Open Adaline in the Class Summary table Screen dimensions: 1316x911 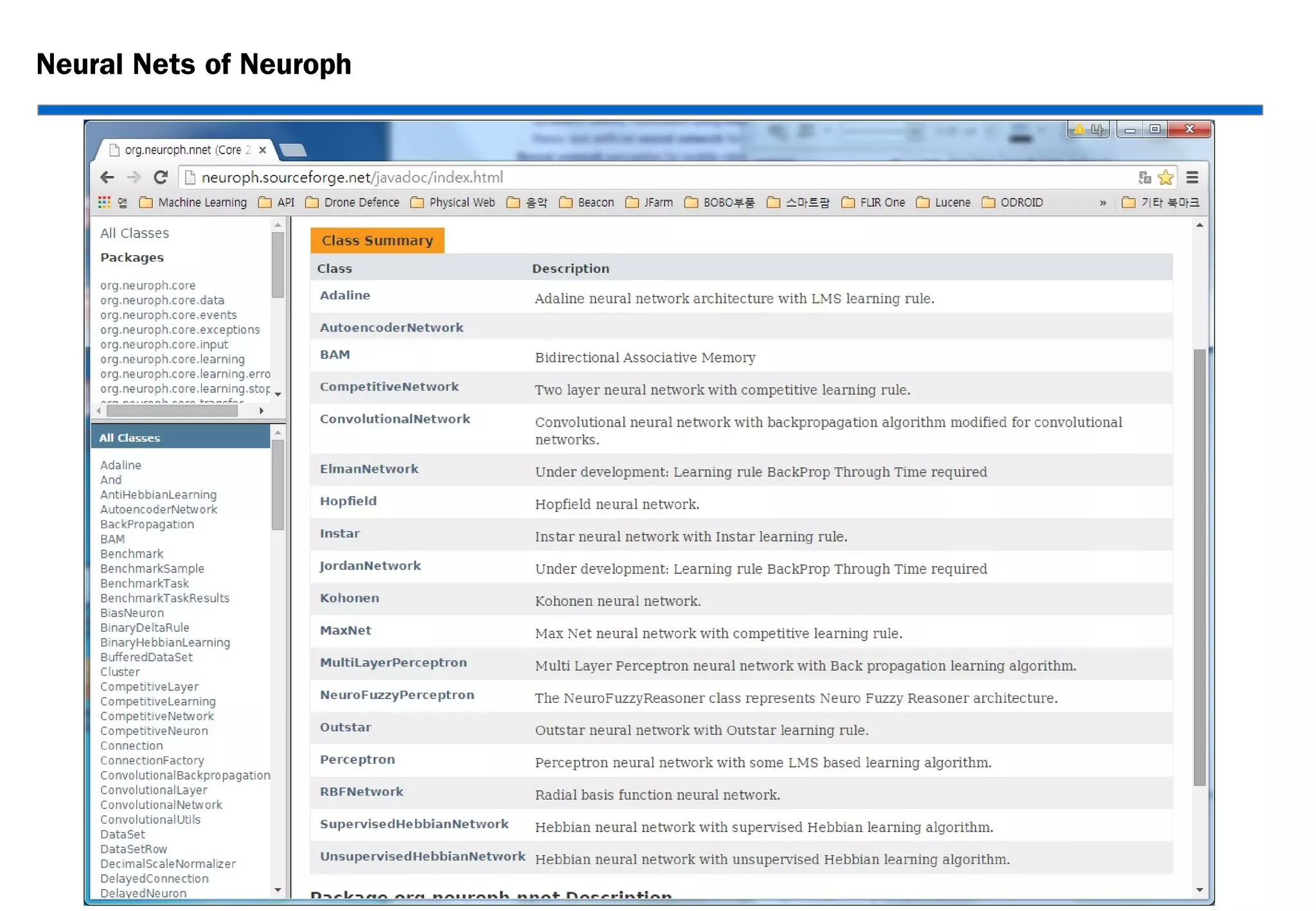[345, 296]
